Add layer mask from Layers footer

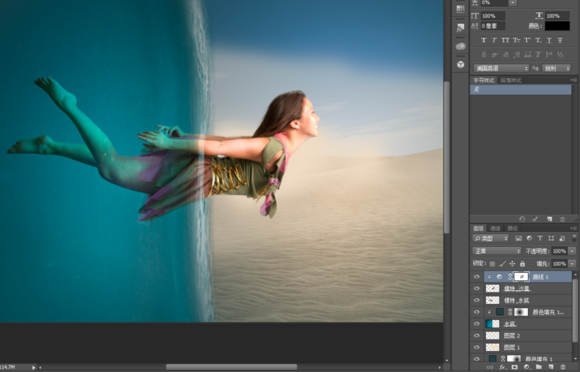point(515,367)
